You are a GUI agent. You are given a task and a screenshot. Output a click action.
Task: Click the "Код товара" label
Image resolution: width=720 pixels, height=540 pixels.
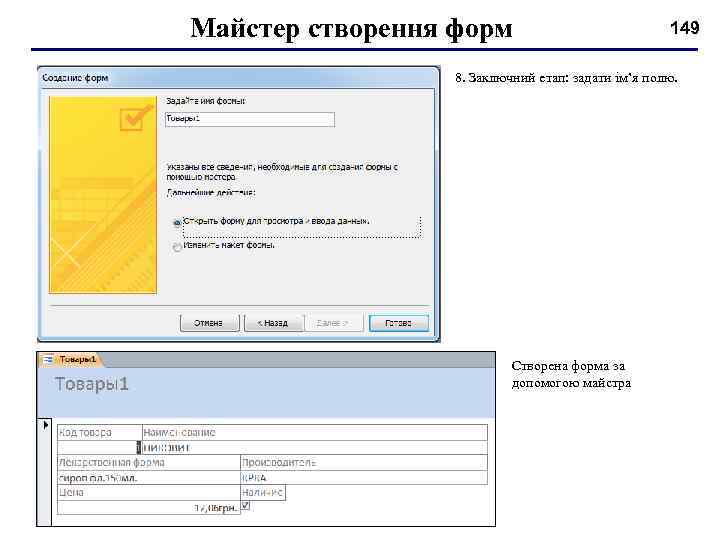click(x=85, y=433)
